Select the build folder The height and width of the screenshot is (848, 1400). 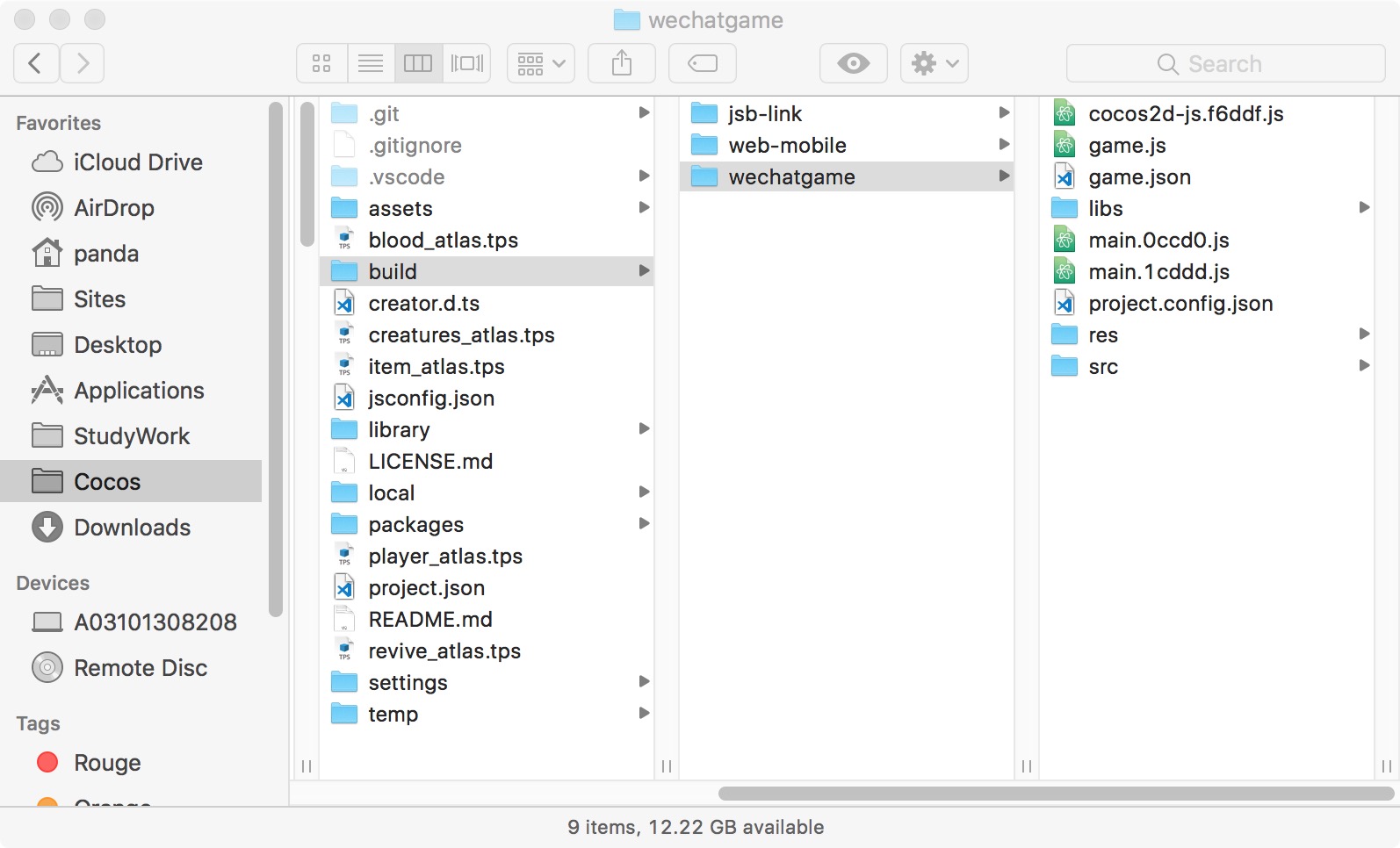pyautogui.click(x=487, y=271)
